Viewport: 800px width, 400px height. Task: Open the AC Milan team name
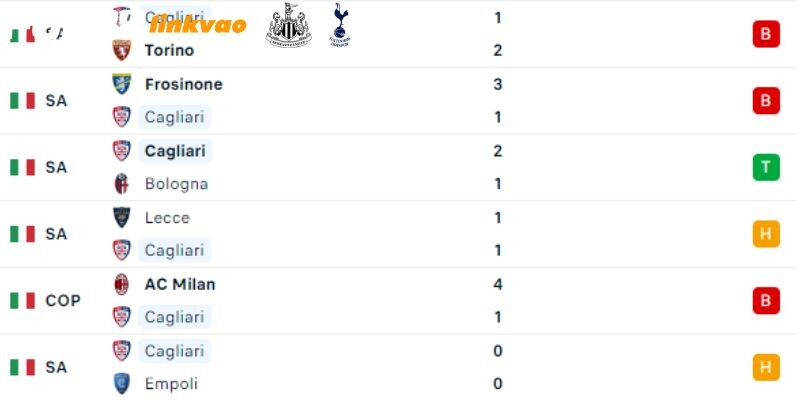(x=180, y=284)
